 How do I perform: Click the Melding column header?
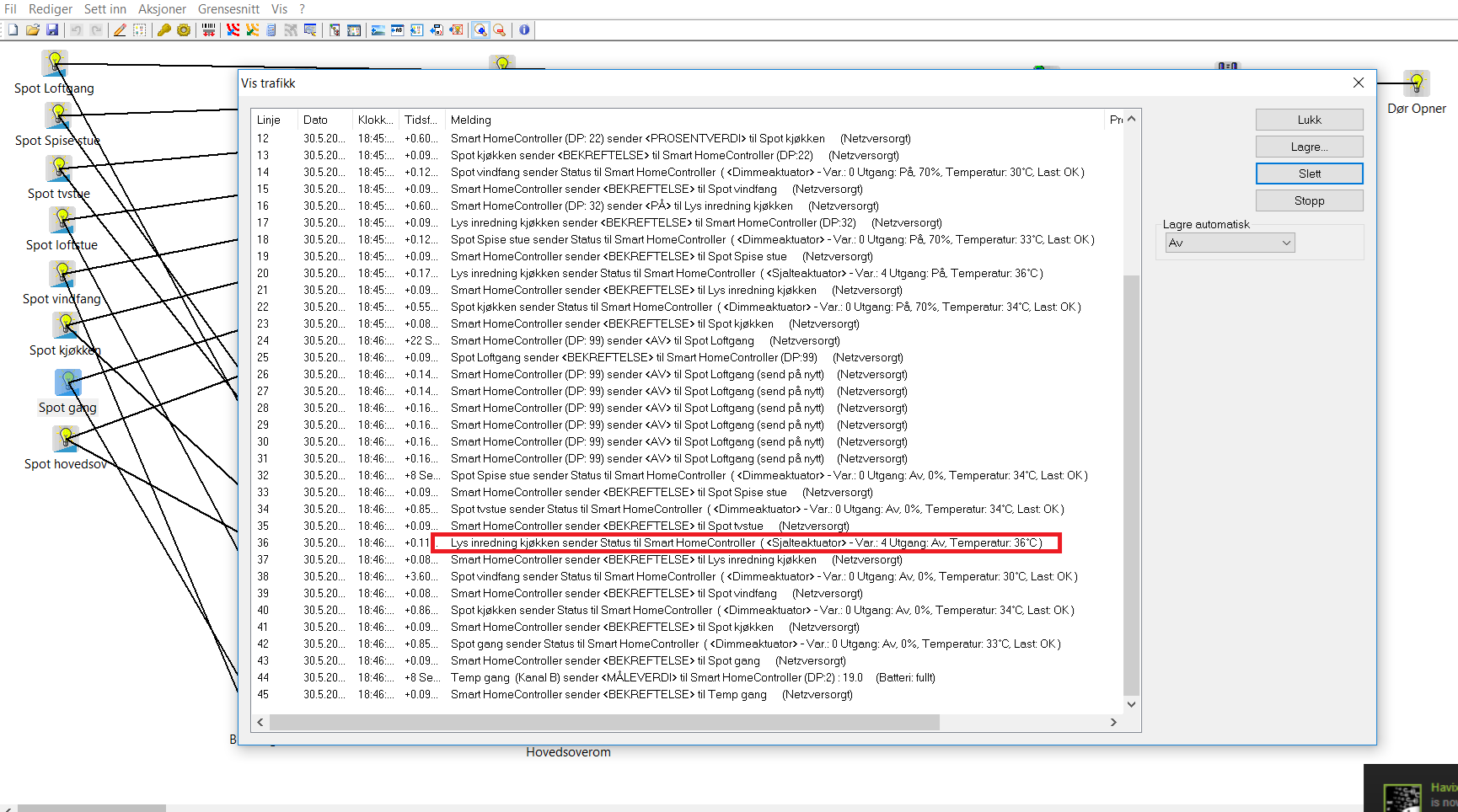(775, 120)
